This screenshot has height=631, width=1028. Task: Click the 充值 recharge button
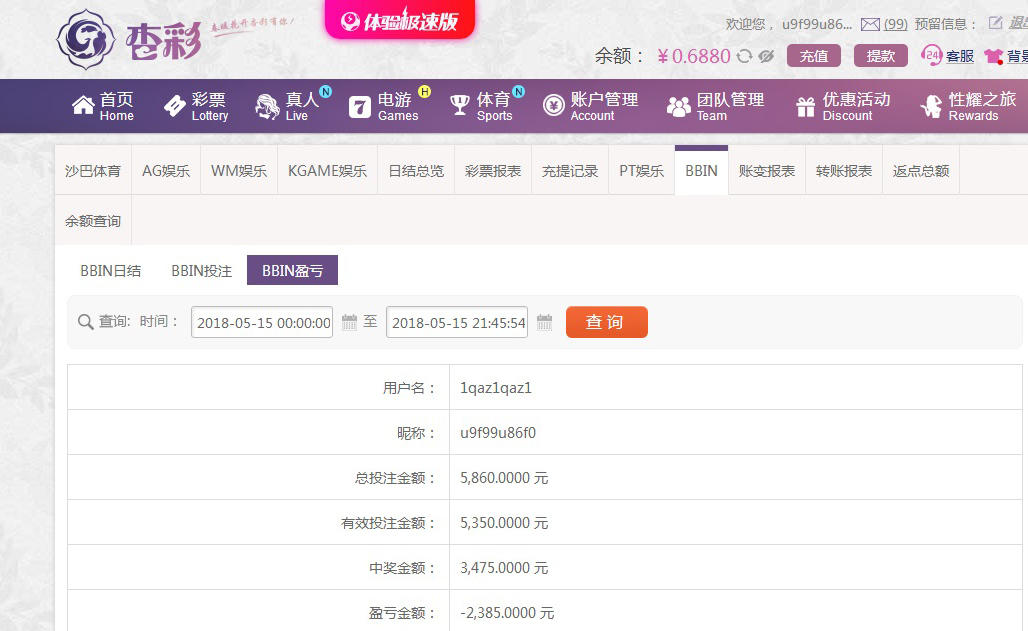814,56
